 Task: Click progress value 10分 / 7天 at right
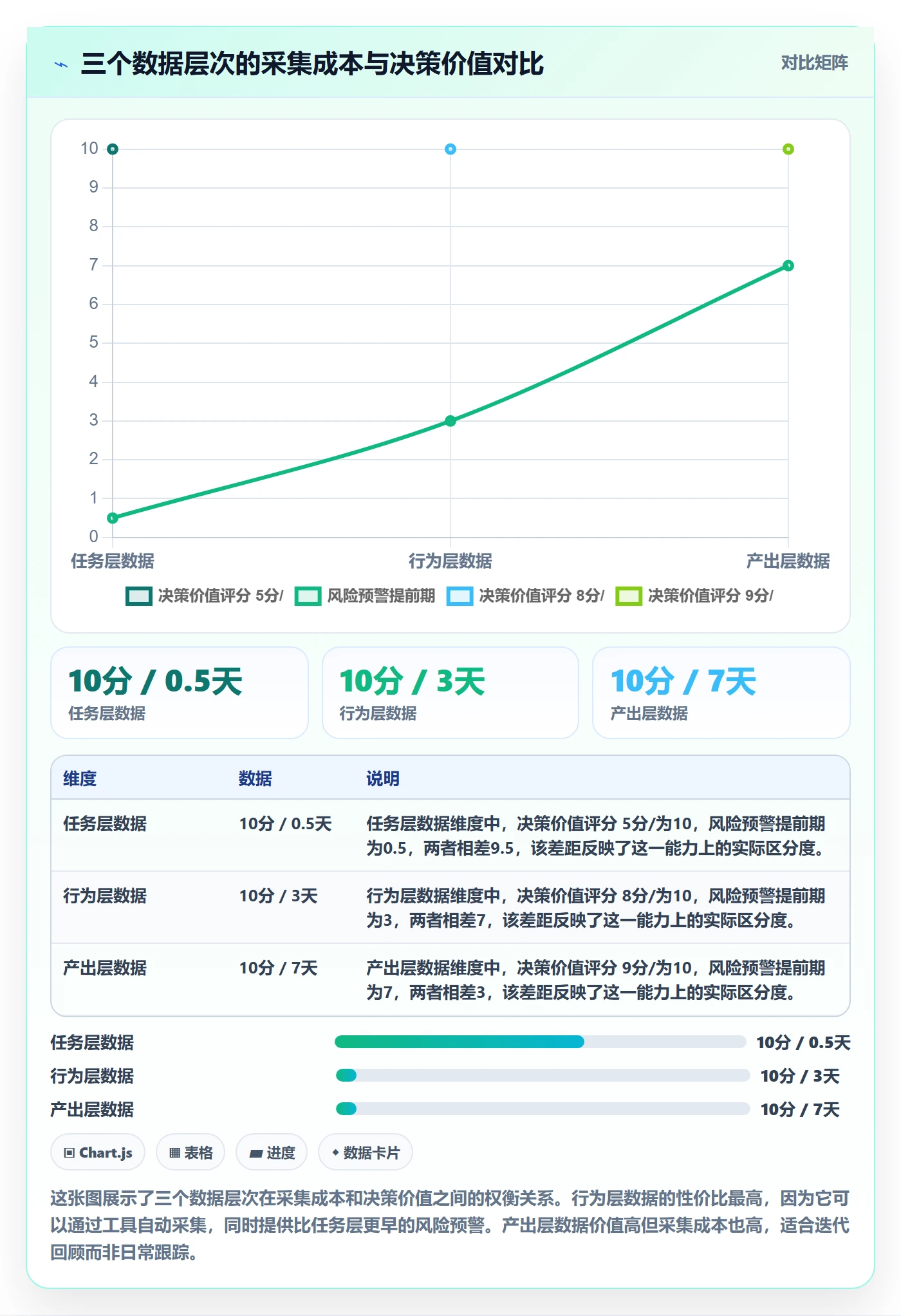[x=800, y=1109]
